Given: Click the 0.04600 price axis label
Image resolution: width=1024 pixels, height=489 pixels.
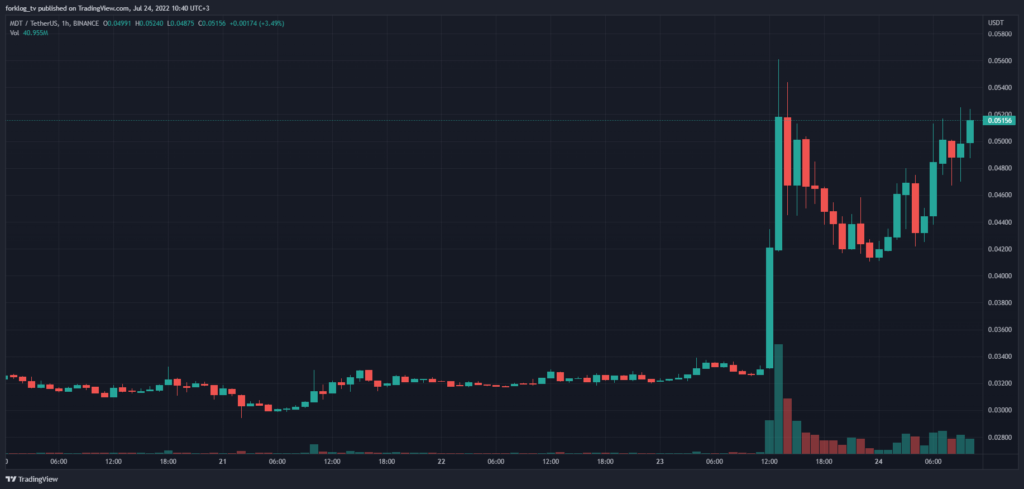Looking at the screenshot, I should click(x=1000, y=195).
